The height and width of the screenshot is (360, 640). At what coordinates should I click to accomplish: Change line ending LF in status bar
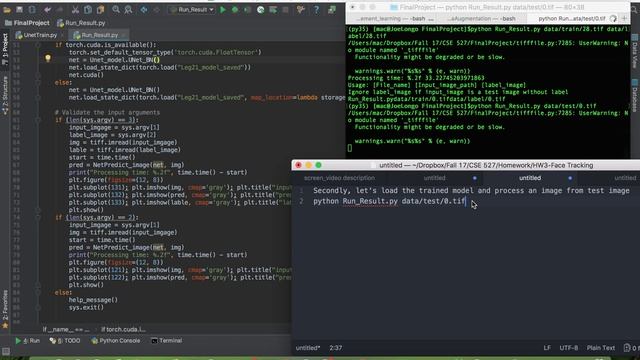[547, 348]
